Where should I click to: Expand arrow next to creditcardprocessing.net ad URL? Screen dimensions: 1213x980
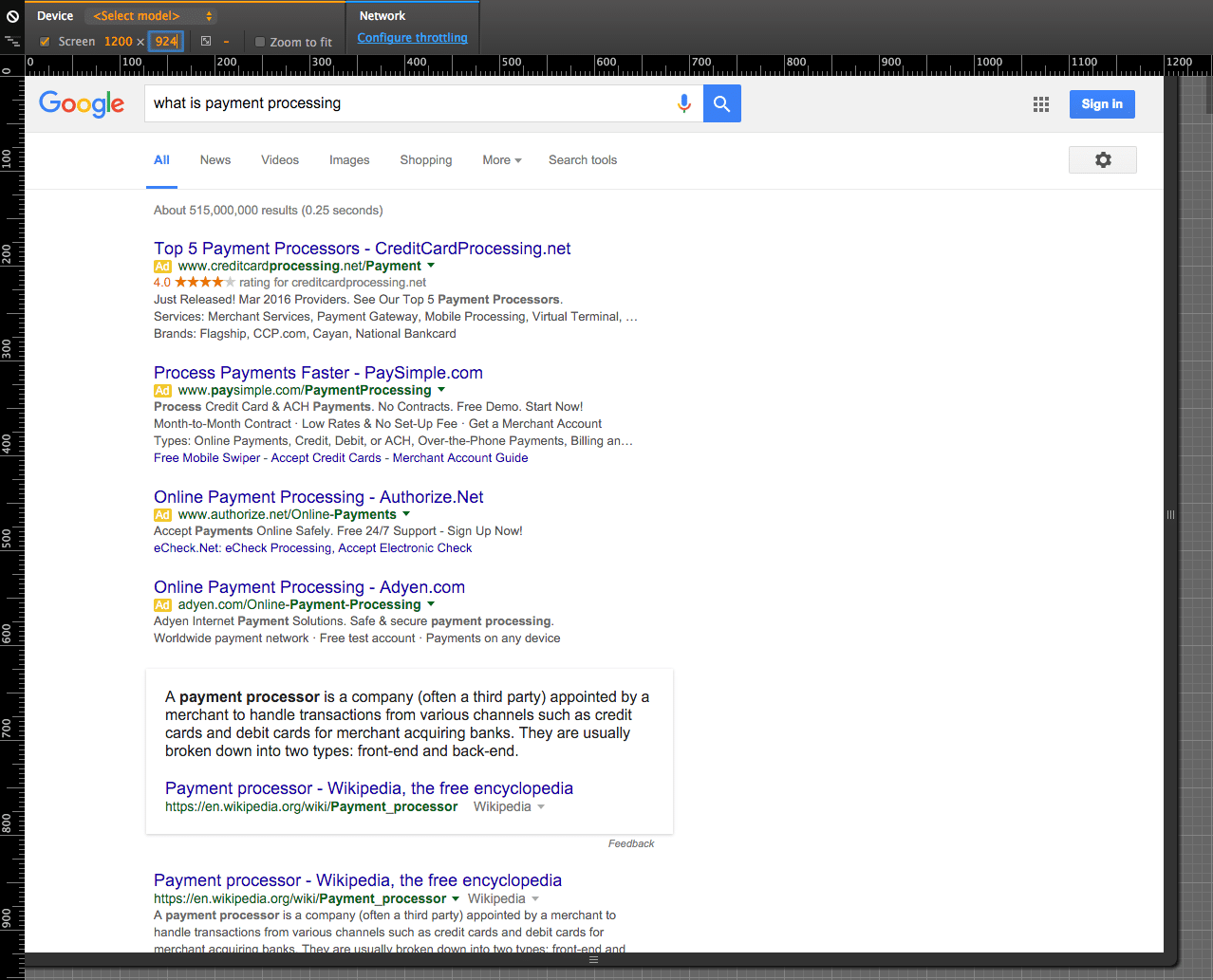pos(431,266)
